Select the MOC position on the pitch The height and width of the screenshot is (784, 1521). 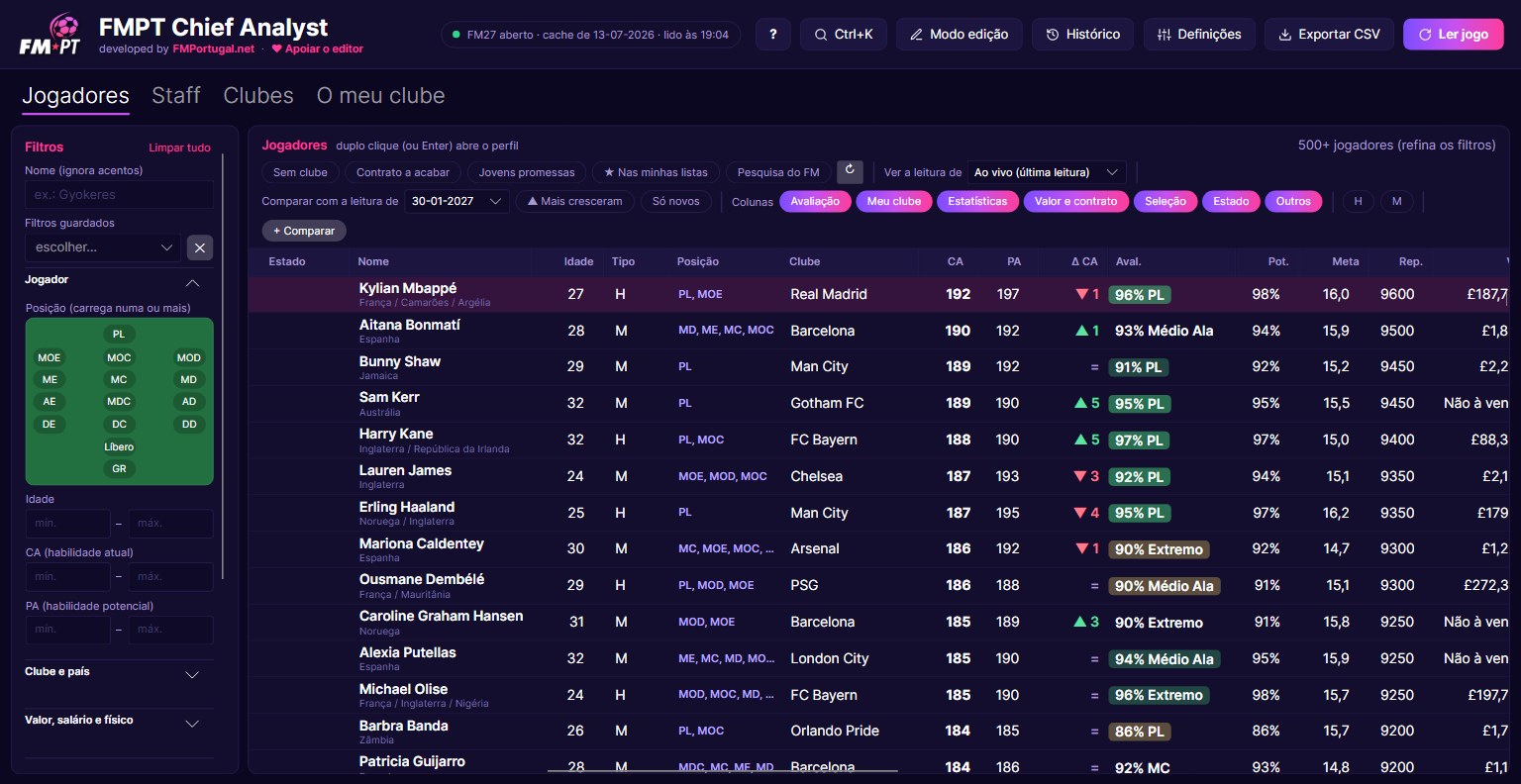pos(119,357)
